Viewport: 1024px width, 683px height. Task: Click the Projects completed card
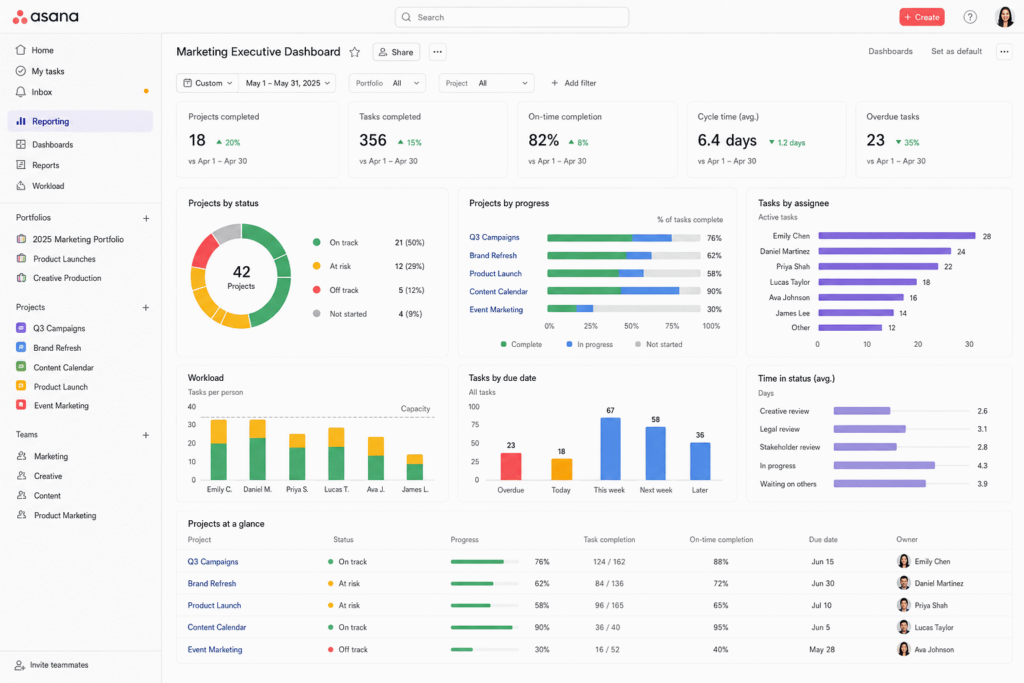[257, 139]
